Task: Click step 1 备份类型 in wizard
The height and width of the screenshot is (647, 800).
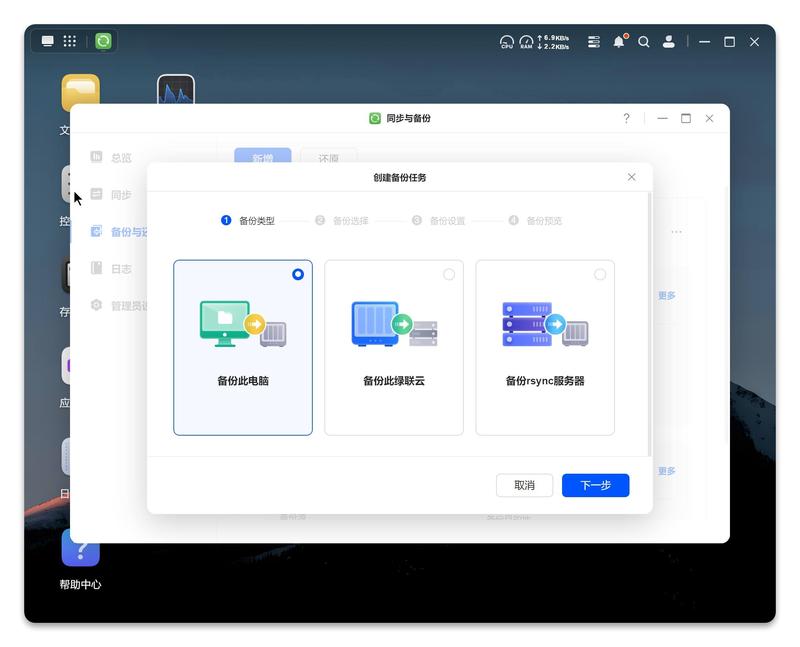Action: [x=248, y=220]
